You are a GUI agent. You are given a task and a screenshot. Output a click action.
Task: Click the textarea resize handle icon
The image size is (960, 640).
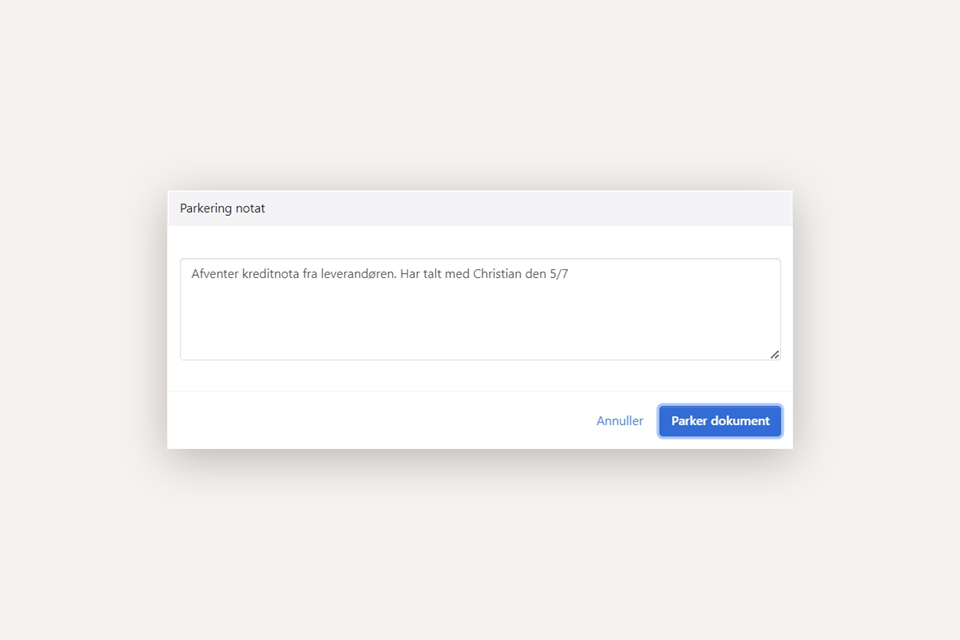[774, 354]
